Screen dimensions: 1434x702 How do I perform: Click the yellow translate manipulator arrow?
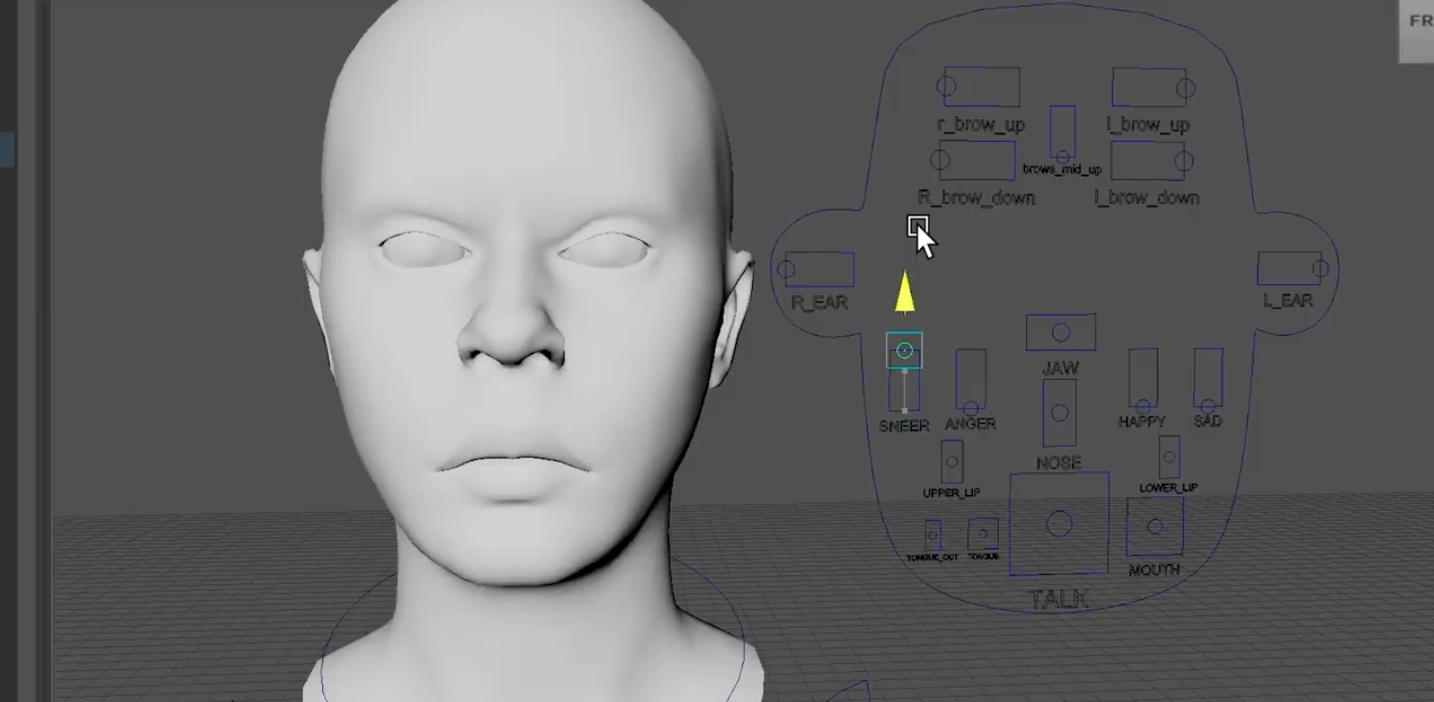[x=904, y=292]
